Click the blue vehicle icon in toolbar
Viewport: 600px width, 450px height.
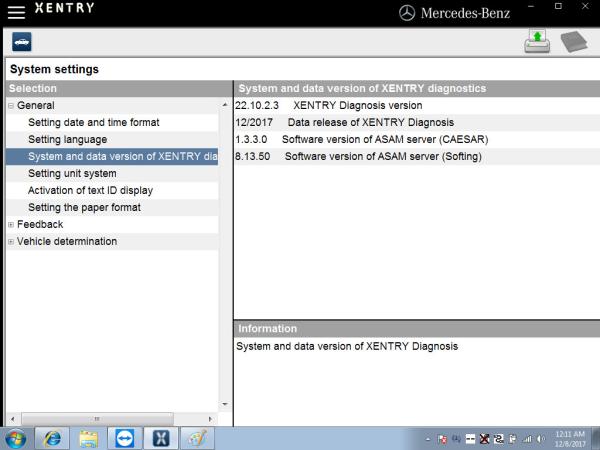22,42
